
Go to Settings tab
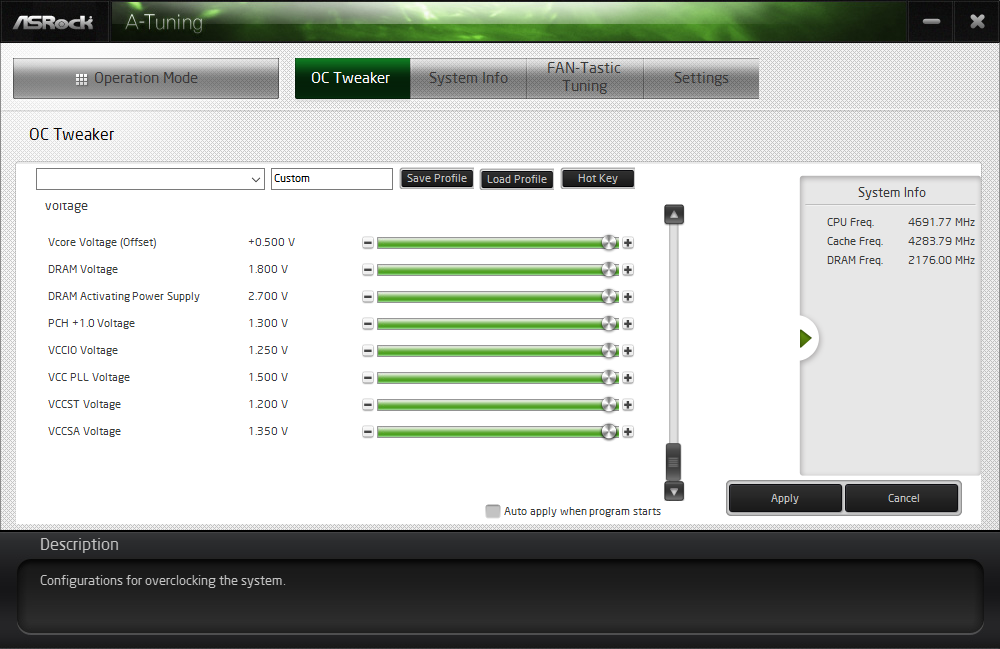[x=701, y=78]
